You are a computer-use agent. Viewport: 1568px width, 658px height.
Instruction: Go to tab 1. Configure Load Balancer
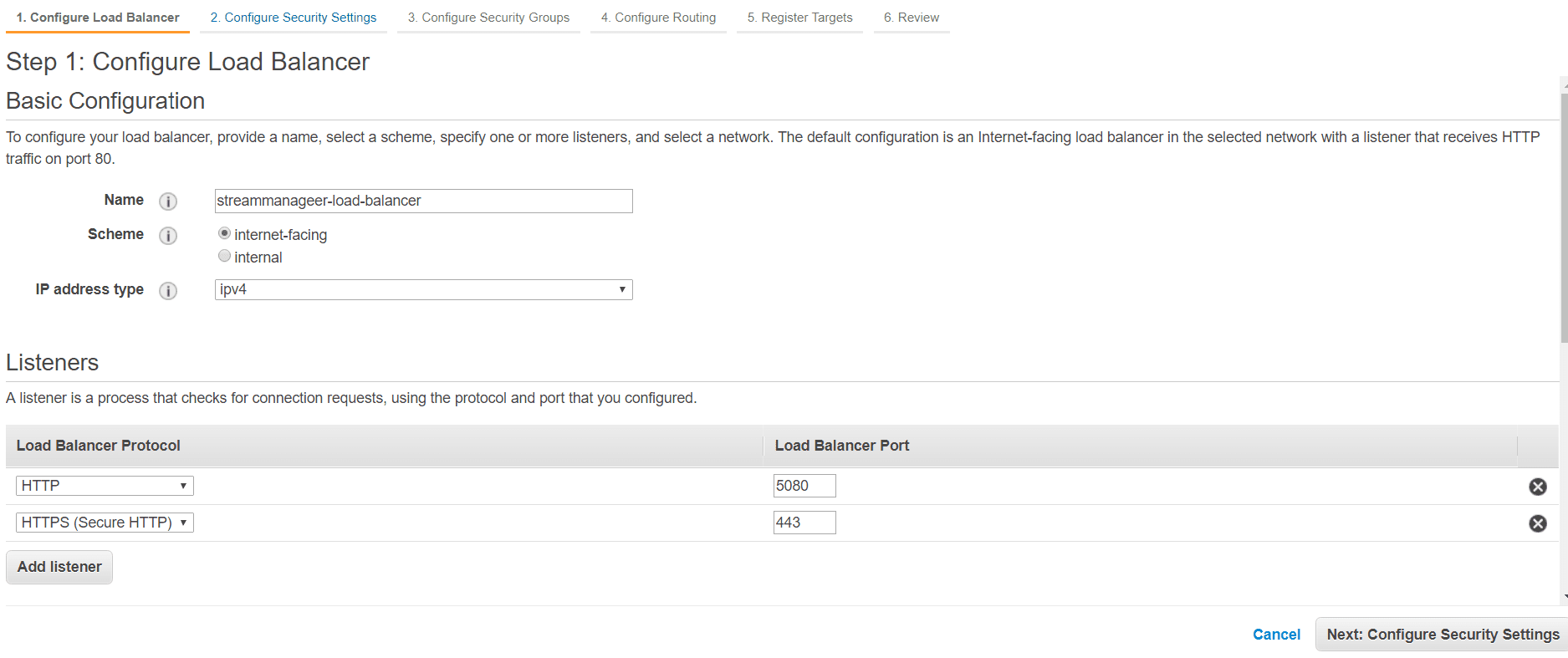(98, 18)
